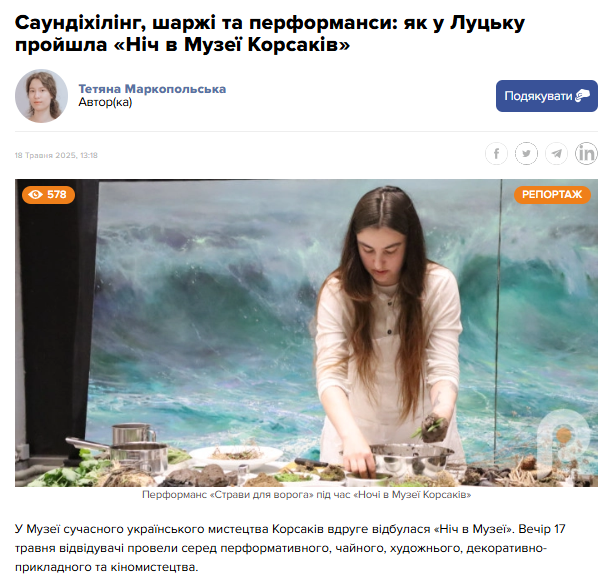Share the article via Twitter icon

point(526,153)
